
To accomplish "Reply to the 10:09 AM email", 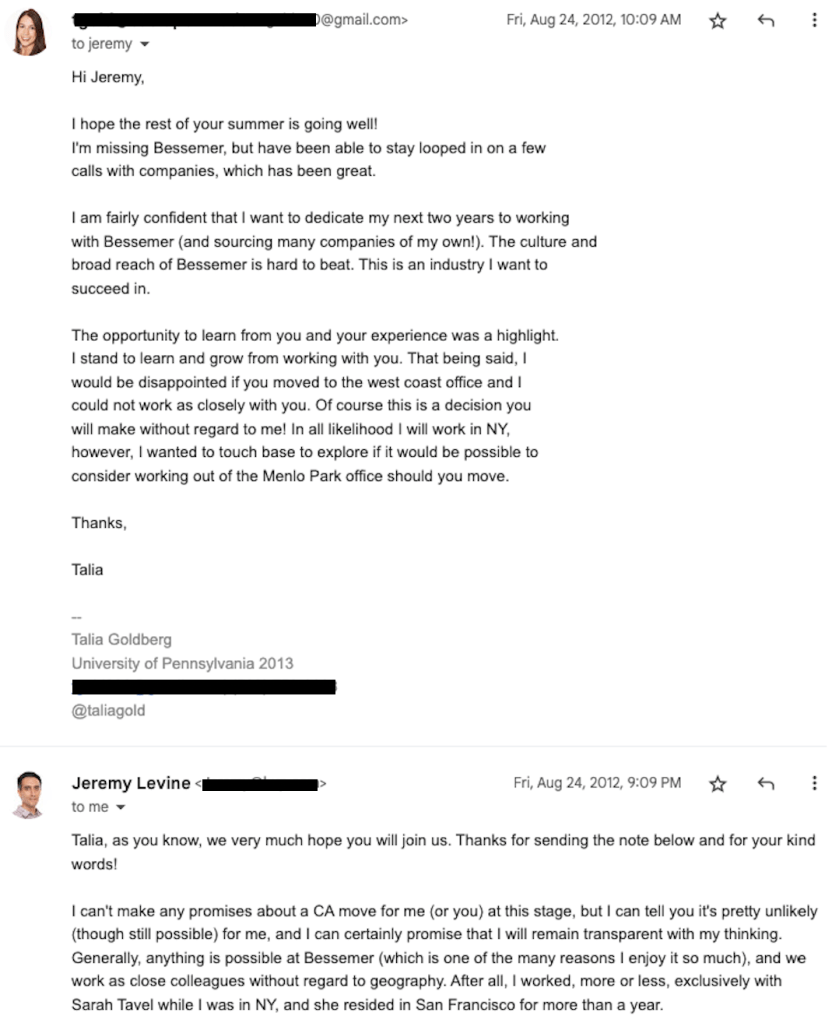I will 766,21.
